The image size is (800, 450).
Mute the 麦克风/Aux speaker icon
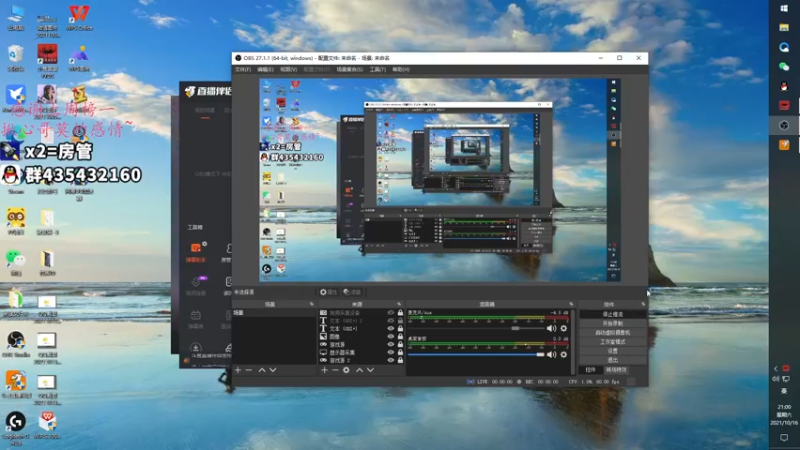pos(552,328)
